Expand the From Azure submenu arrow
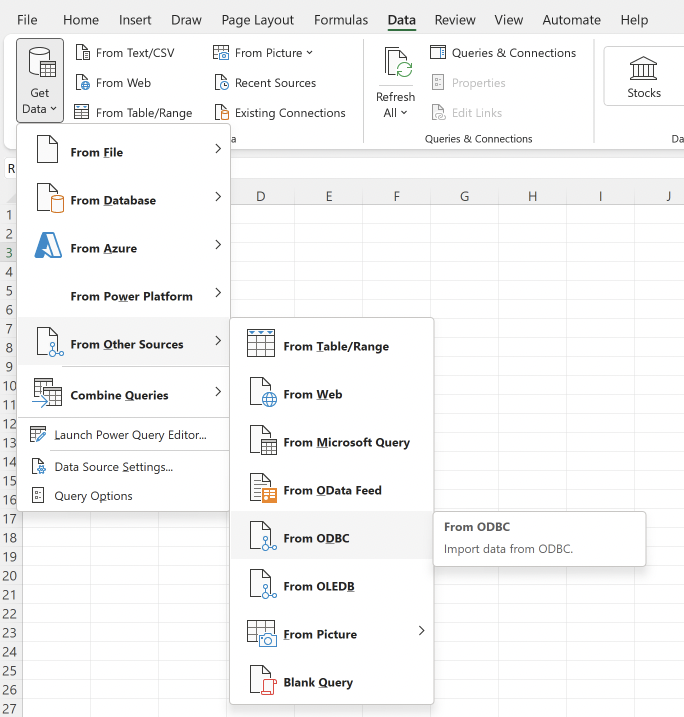The width and height of the screenshot is (684, 717). [218, 245]
